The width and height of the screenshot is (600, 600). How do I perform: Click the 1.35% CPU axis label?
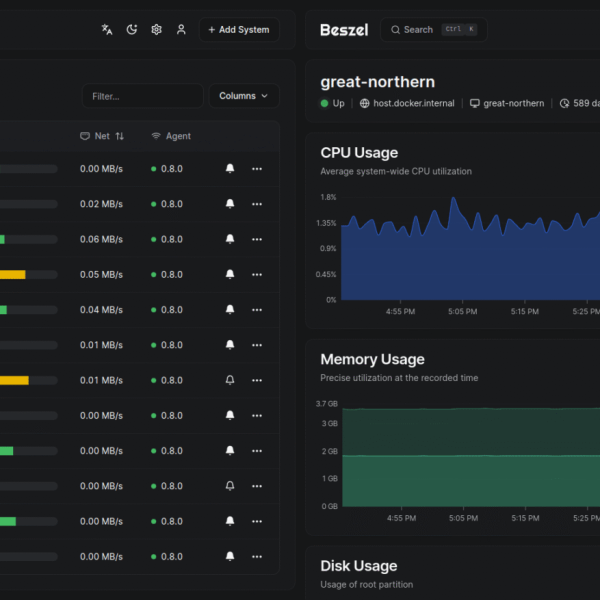[326, 223]
